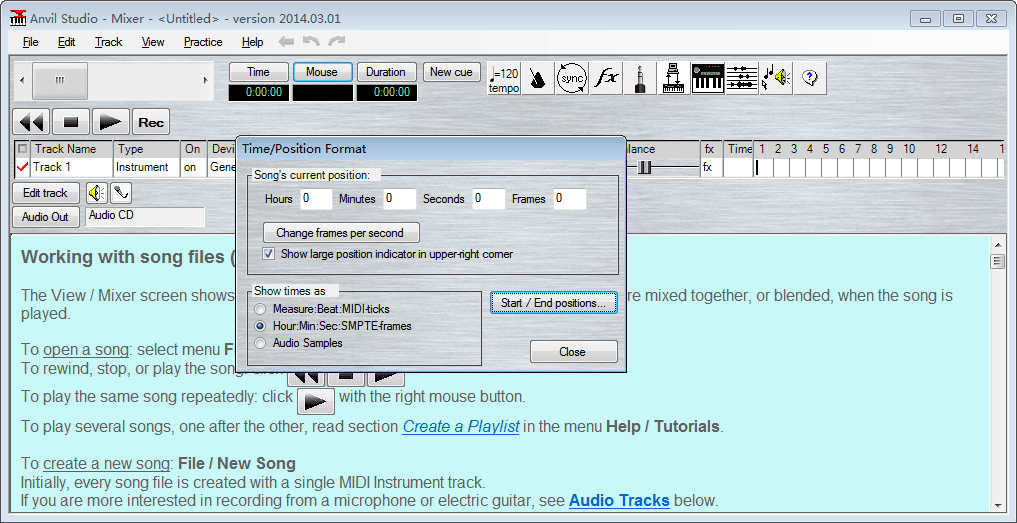Open the metronome tool

(538, 78)
